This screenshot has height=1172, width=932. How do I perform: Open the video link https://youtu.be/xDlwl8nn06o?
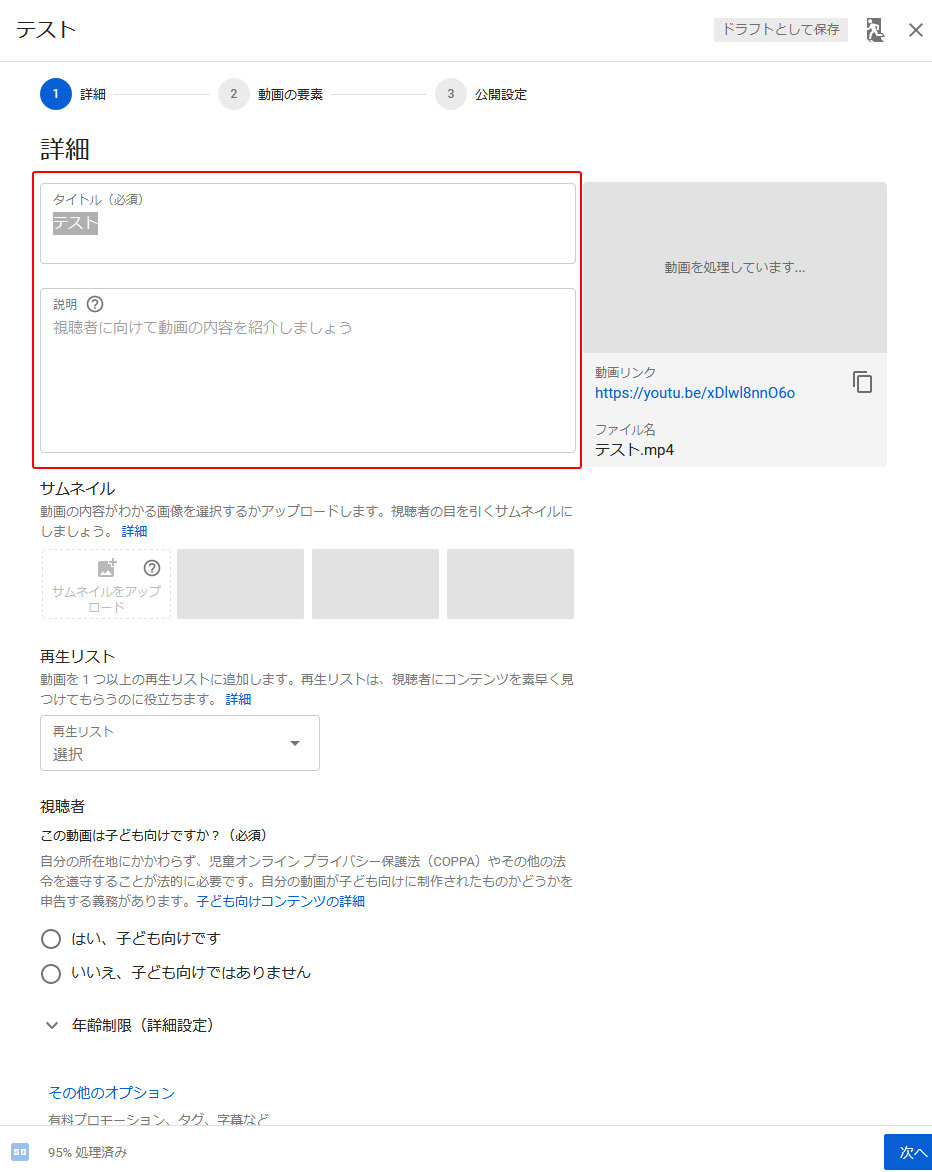694,393
